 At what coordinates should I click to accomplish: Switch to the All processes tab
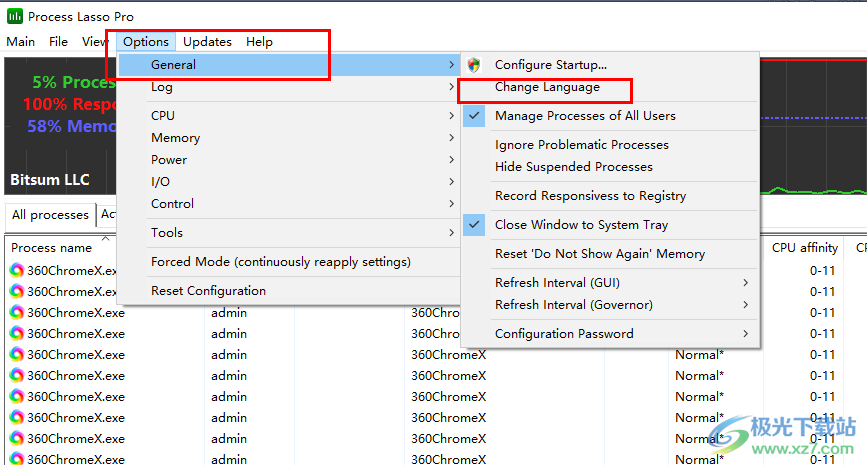point(50,215)
